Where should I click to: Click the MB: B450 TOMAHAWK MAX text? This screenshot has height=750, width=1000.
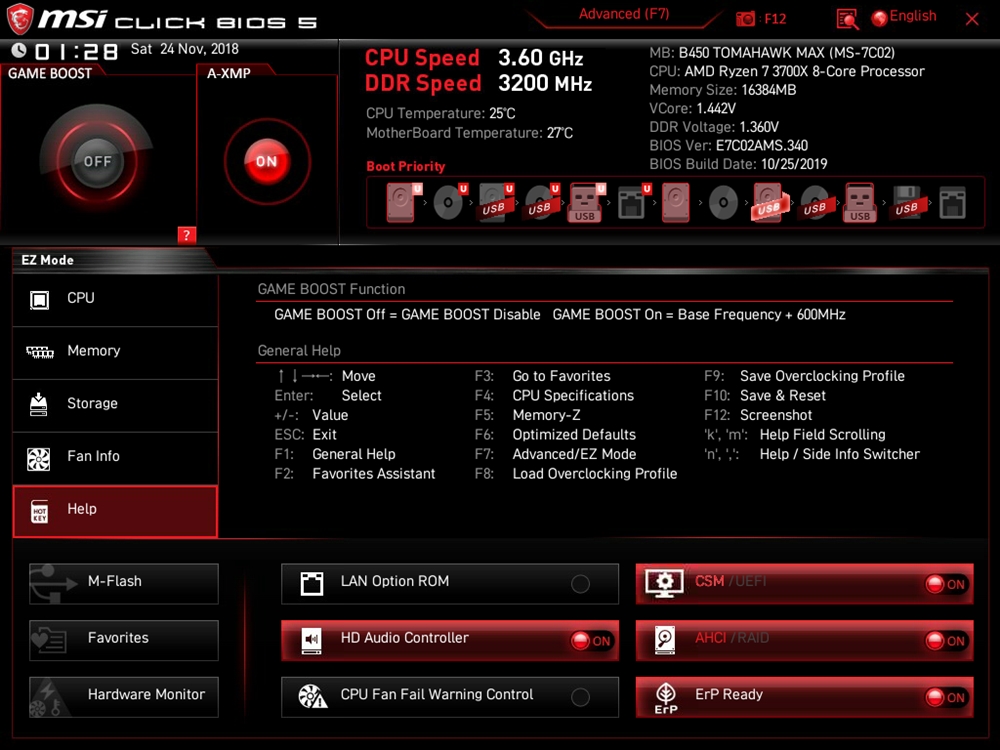(772, 53)
